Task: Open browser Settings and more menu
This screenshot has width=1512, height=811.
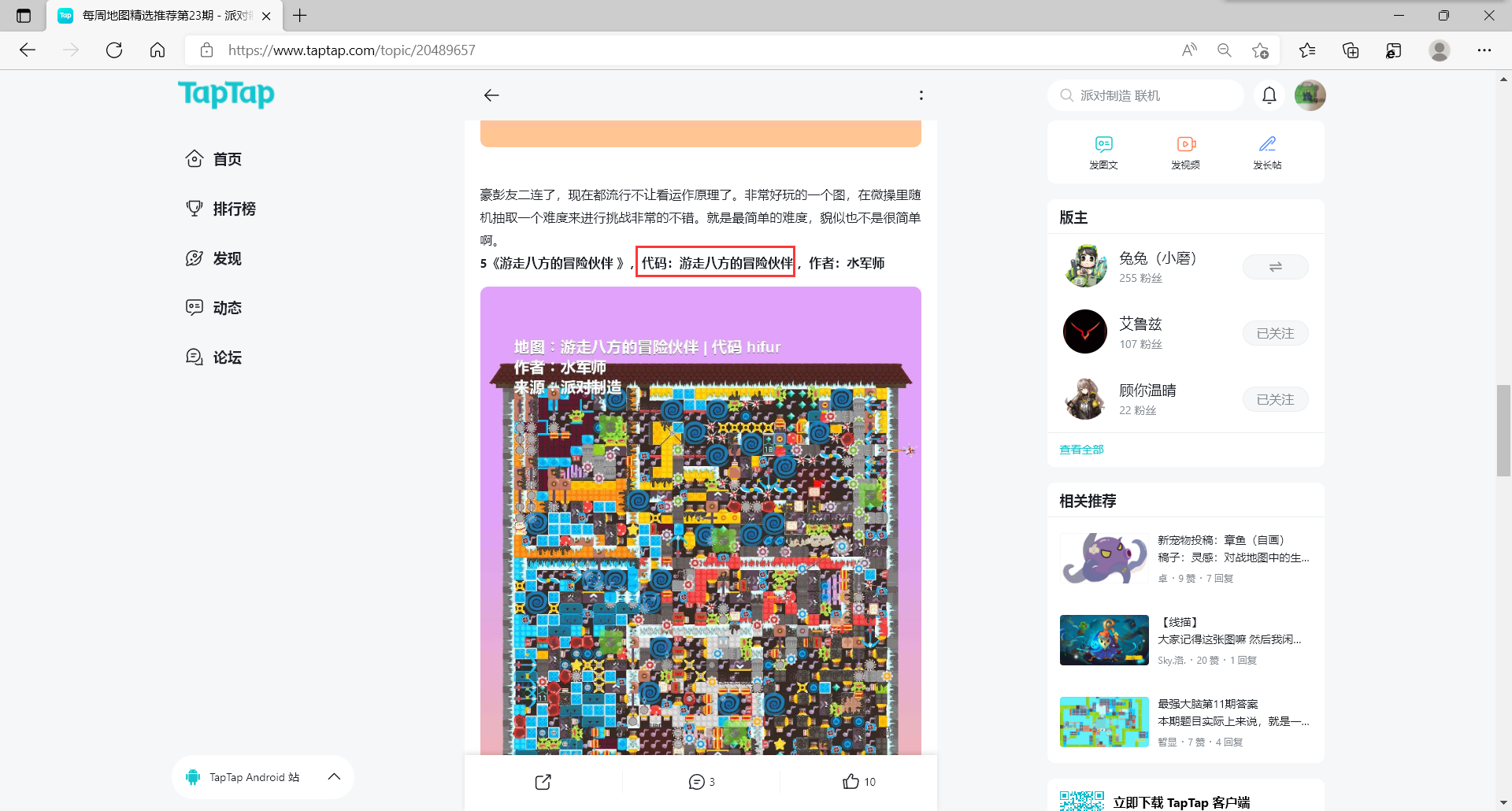Action: pyautogui.click(x=1484, y=50)
